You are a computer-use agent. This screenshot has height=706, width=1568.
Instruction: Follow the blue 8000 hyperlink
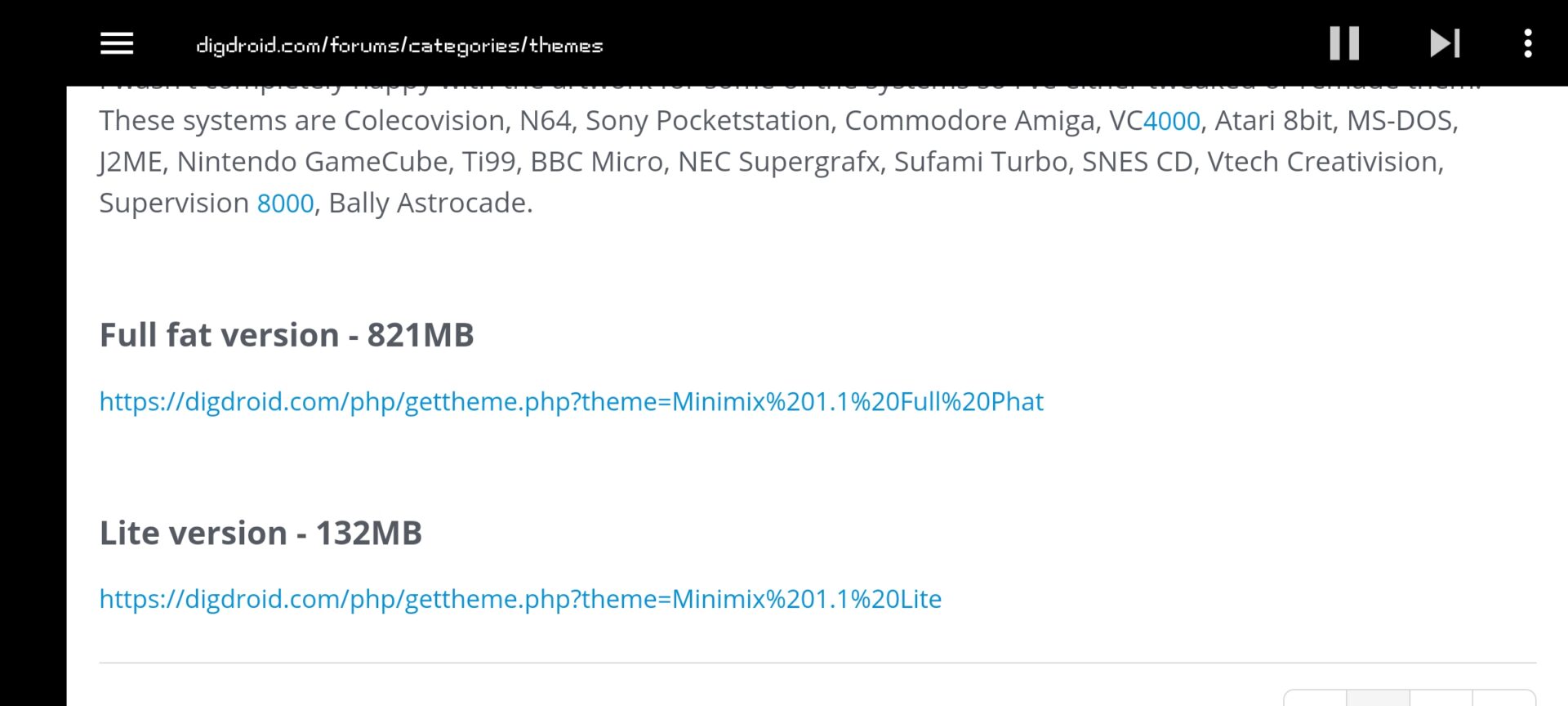coord(285,203)
